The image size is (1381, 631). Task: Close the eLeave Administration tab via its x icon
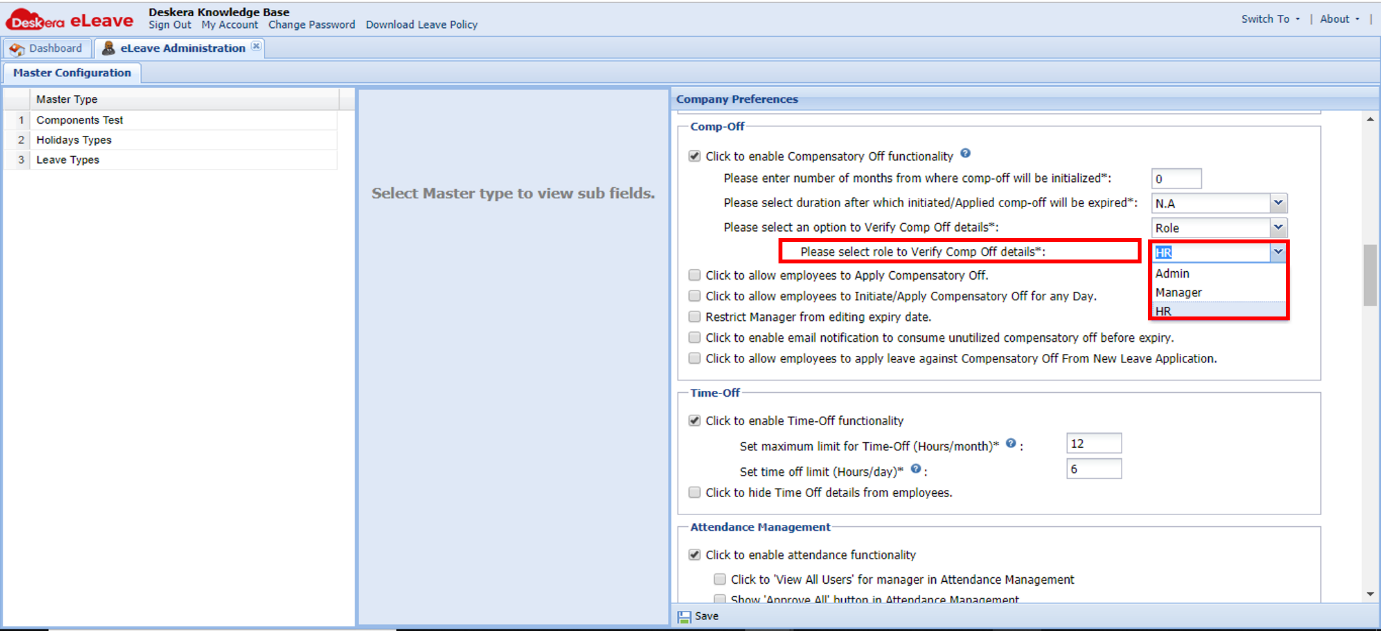[256, 44]
